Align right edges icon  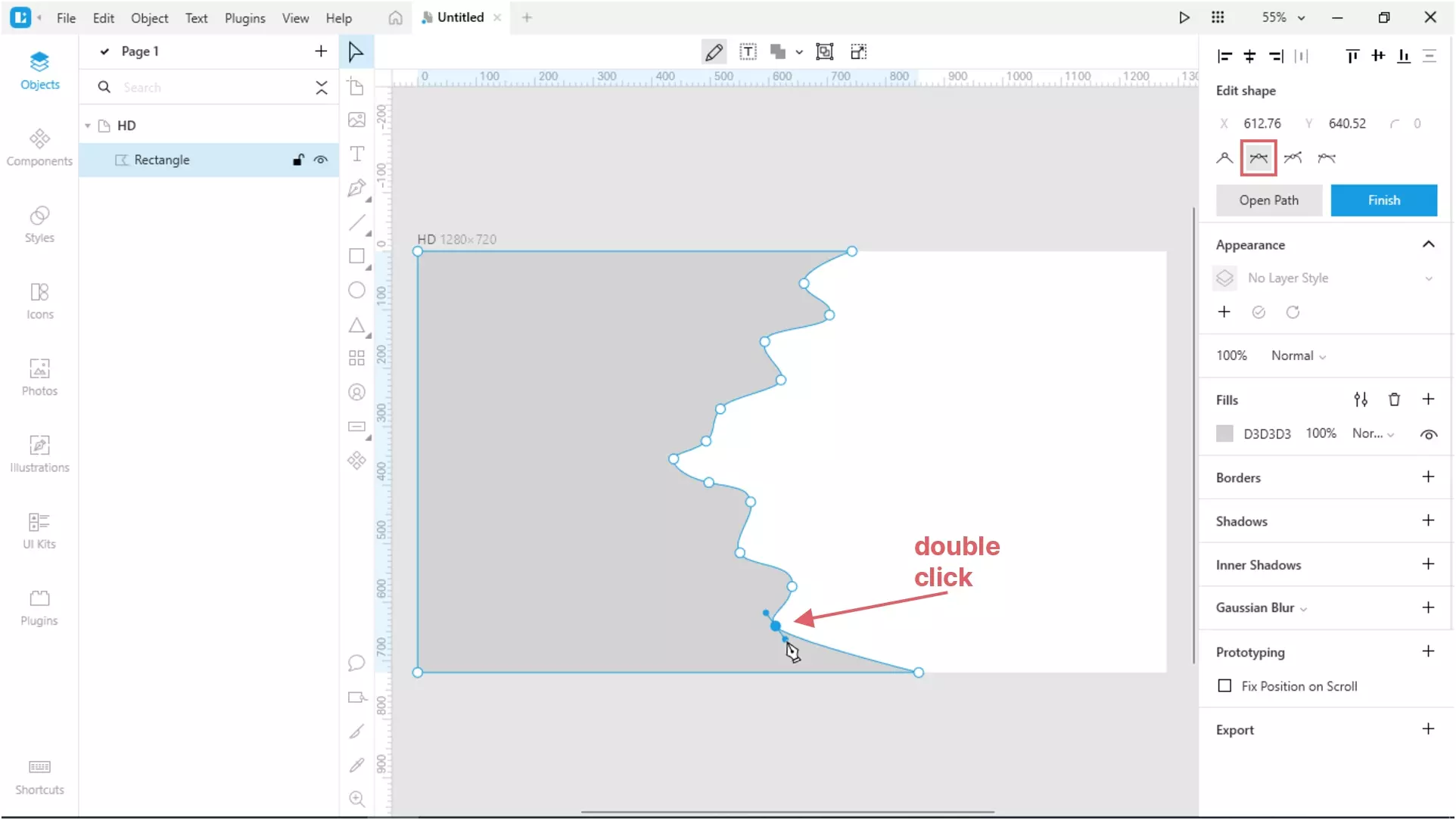[1275, 56]
